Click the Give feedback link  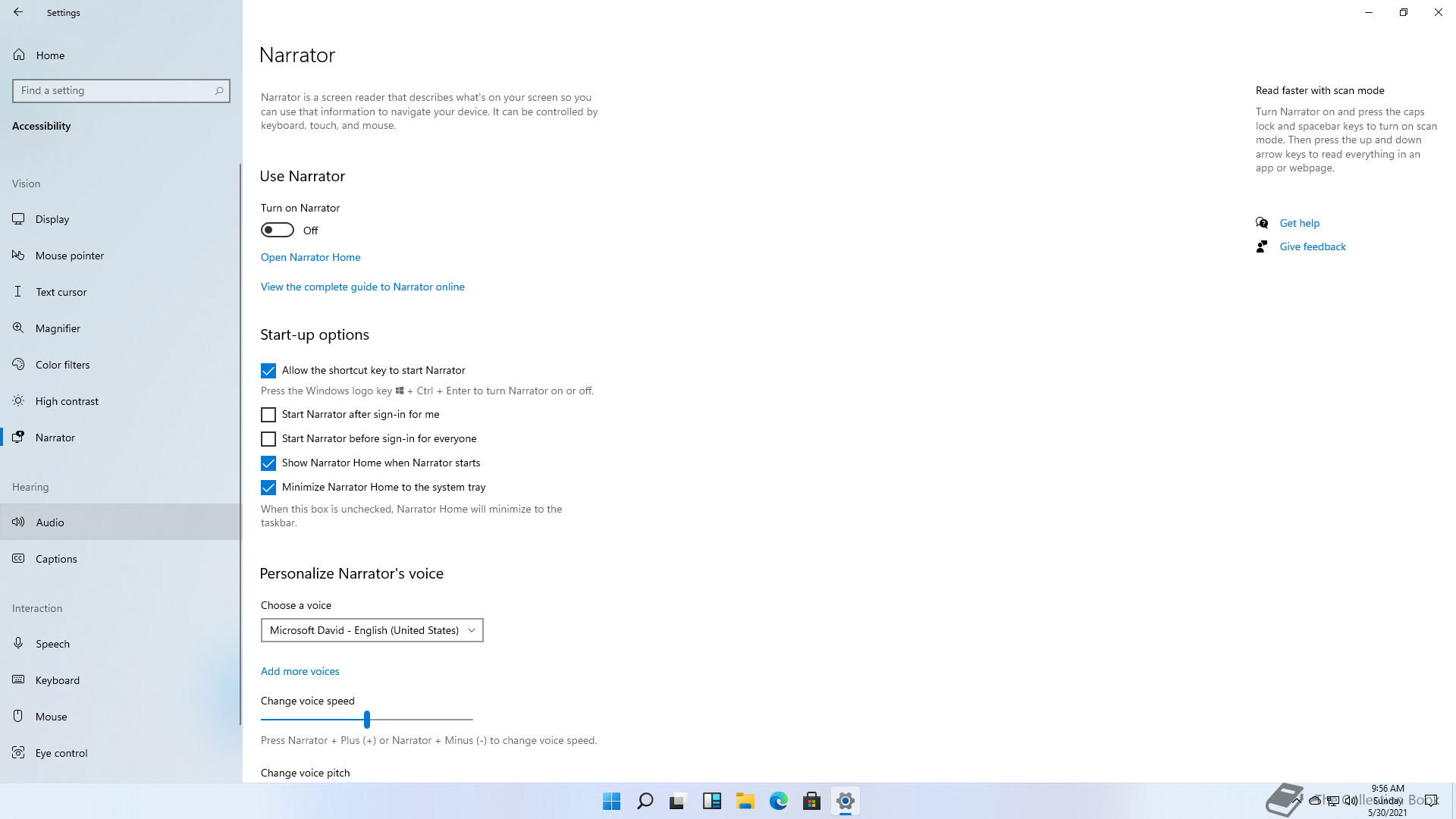point(1313,246)
